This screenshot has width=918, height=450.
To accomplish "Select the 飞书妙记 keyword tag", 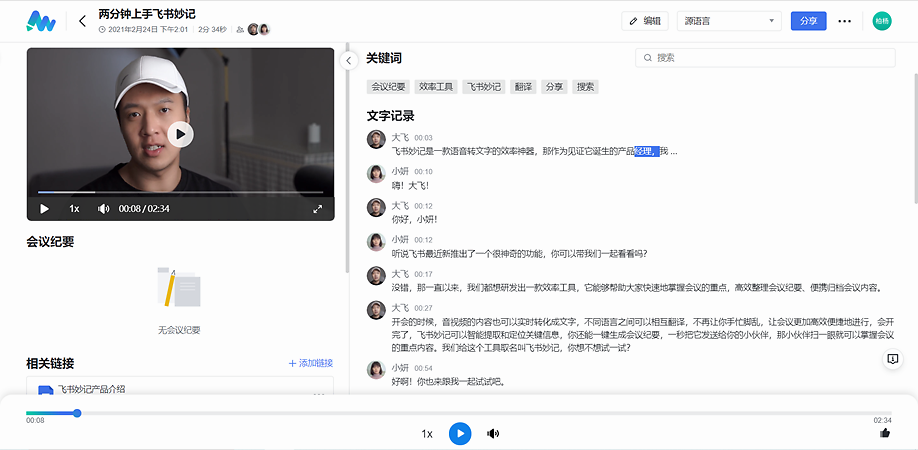I will click(x=483, y=87).
